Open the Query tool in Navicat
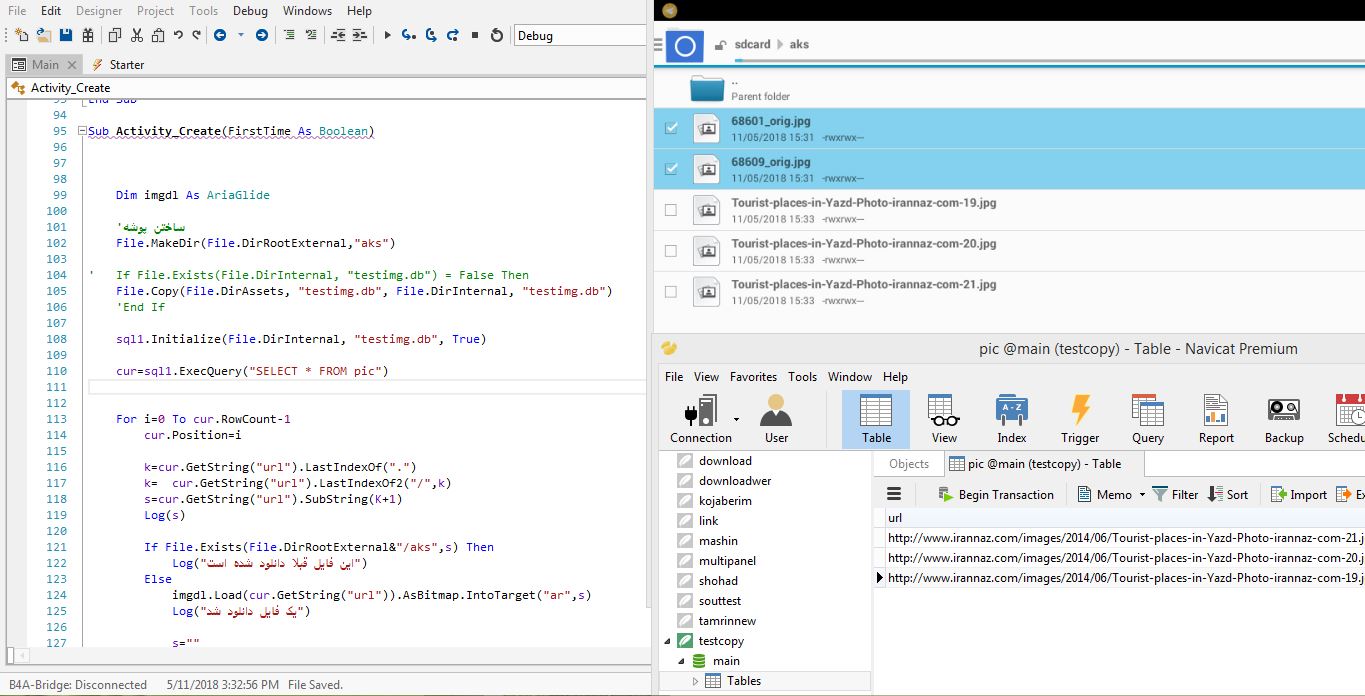The width and height of the screenshot is (1365, 696). [1148, 418]
